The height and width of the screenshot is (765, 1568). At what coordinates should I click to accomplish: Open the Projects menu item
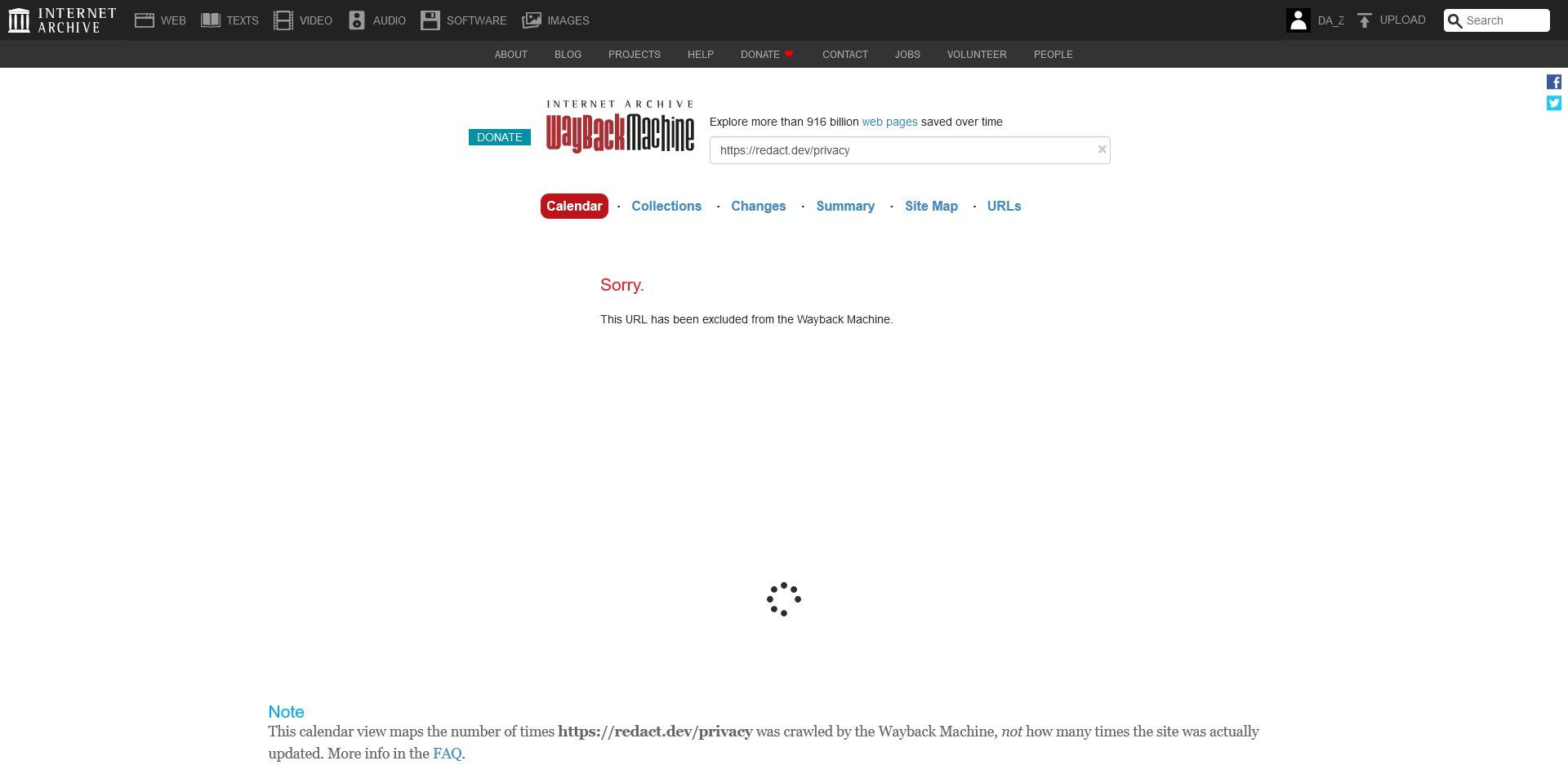click(x=635, y=55)
